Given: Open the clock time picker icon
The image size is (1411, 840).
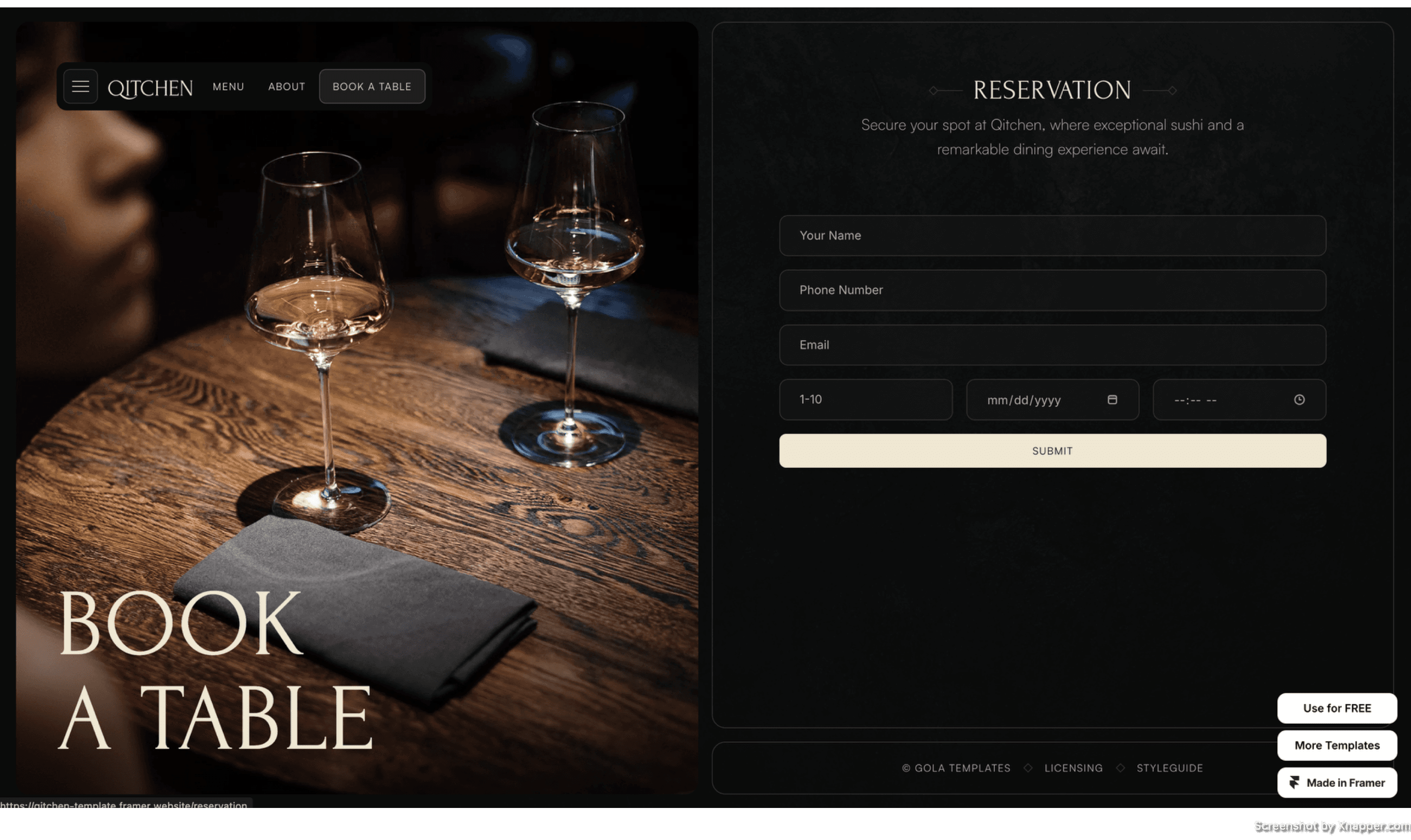Looking at the screenshot, I should 1299,400.
